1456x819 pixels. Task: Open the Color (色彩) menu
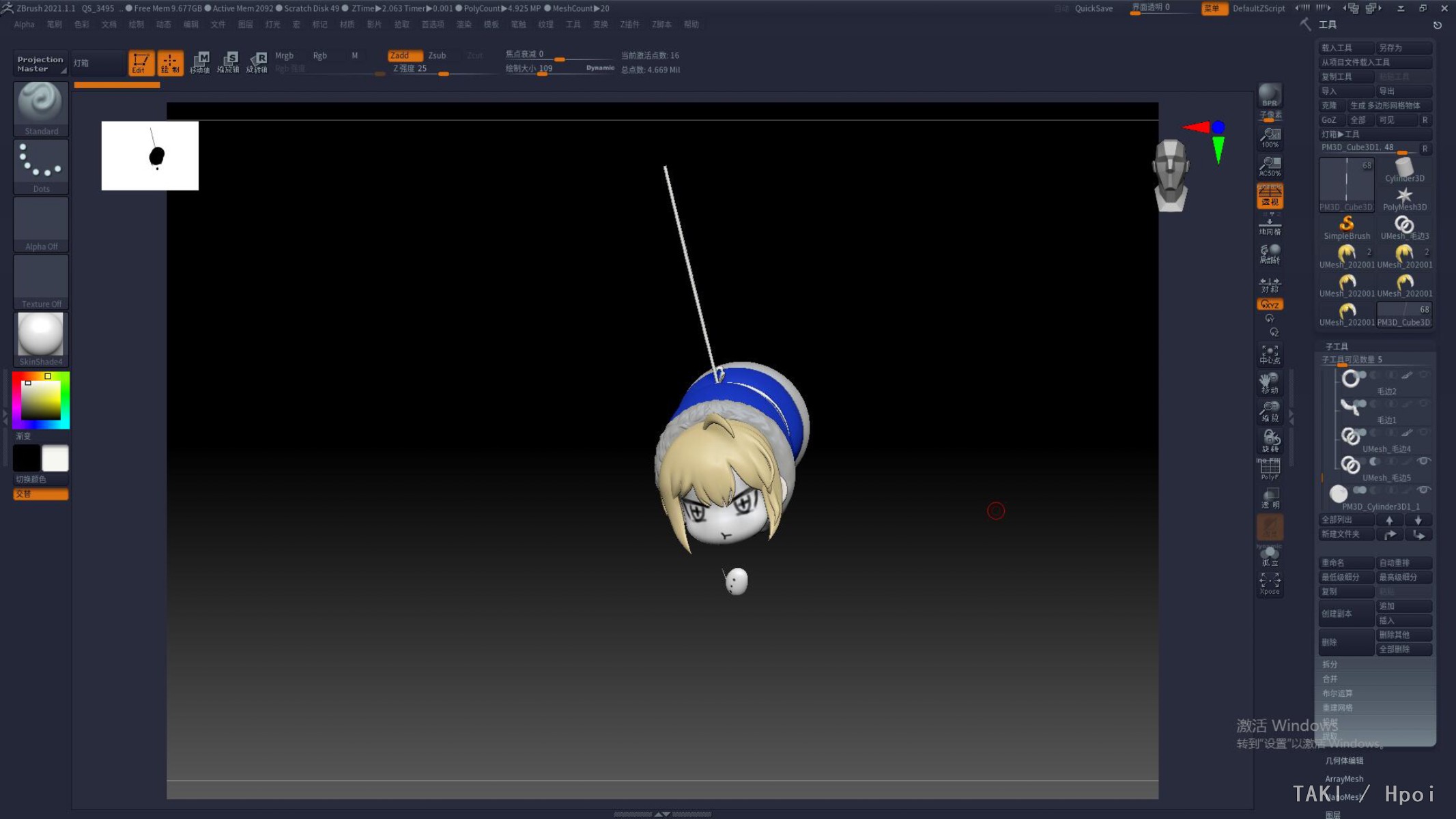[x=81, y=24]
